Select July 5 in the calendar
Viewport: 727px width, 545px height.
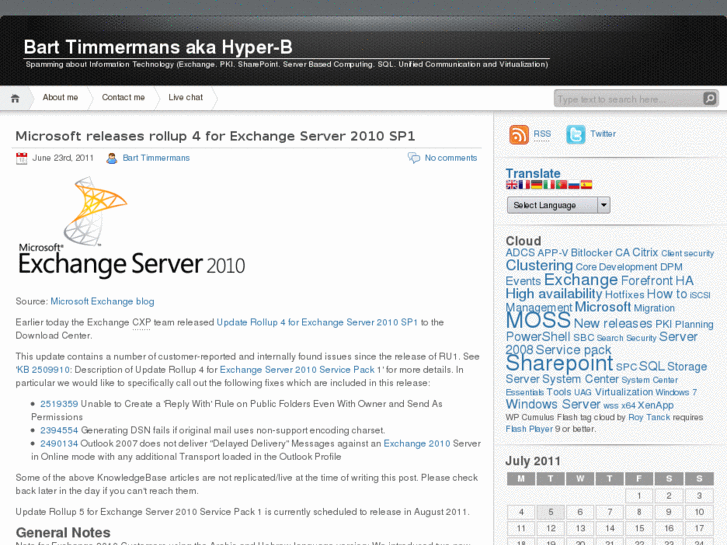(x=550, y=512)
